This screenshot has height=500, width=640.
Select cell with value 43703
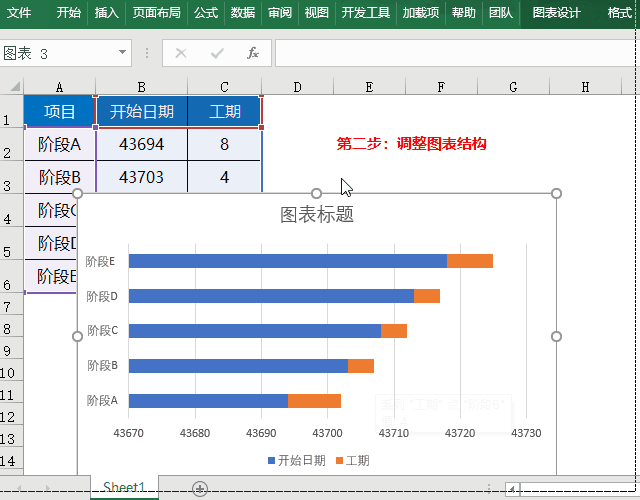coord(142,177)
